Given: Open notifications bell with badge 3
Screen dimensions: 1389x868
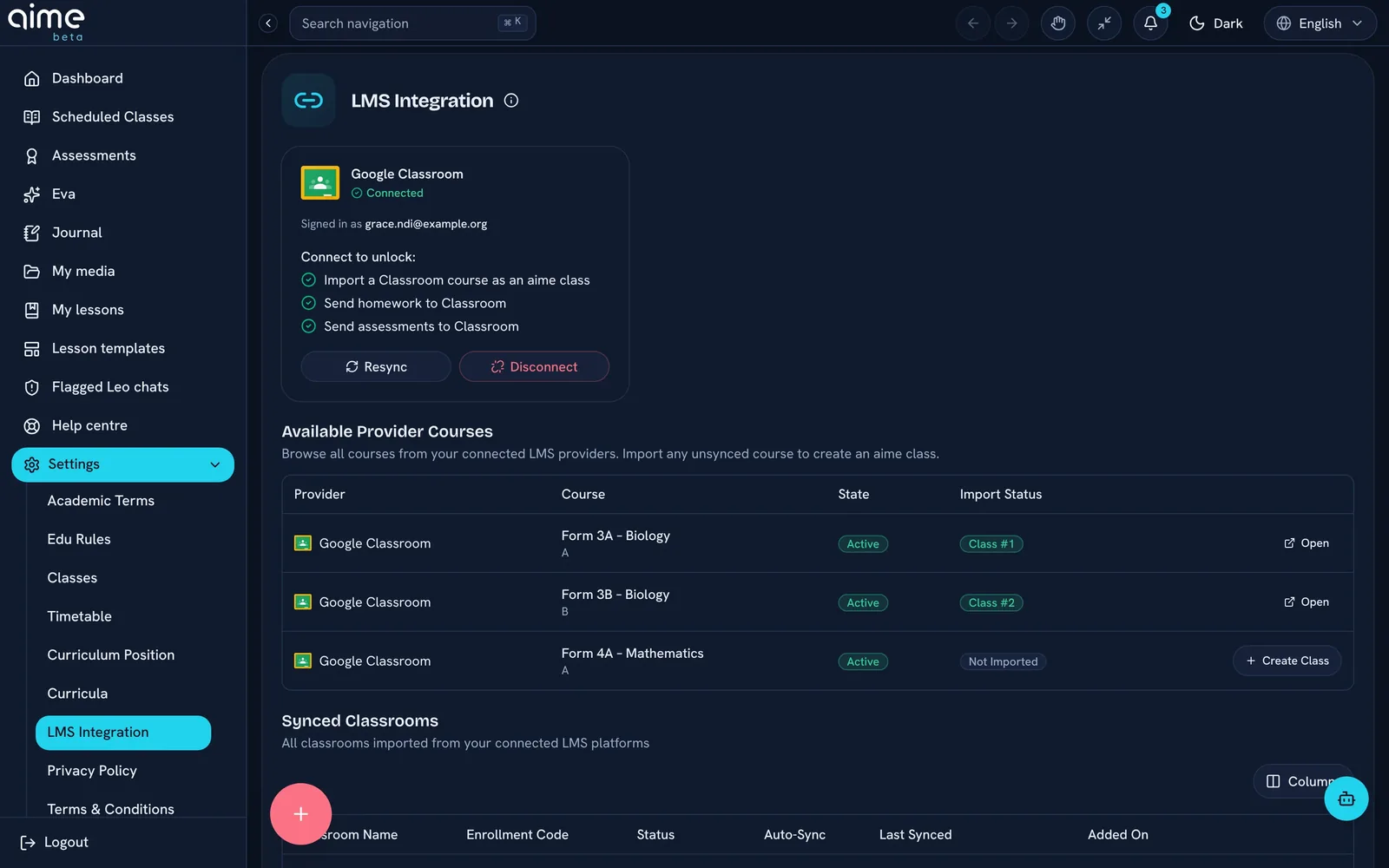Looking at the screenshot, I should [x=1151, y=23].
